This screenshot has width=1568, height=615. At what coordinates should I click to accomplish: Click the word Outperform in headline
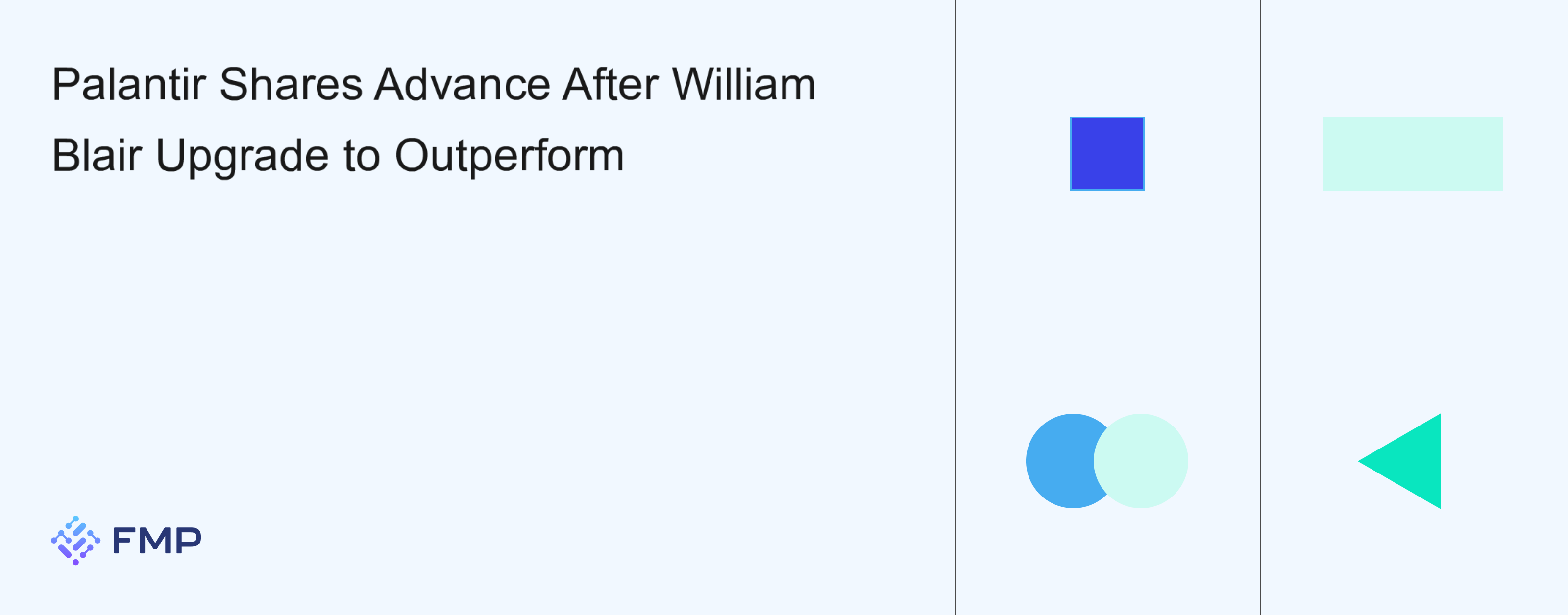(510, 156)
